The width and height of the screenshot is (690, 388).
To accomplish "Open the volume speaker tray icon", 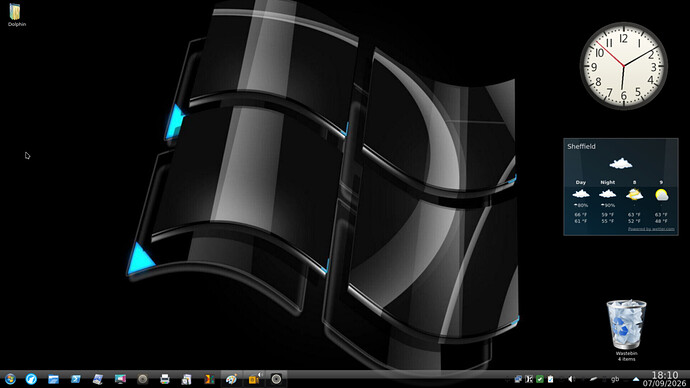I will tap(571, 379).
